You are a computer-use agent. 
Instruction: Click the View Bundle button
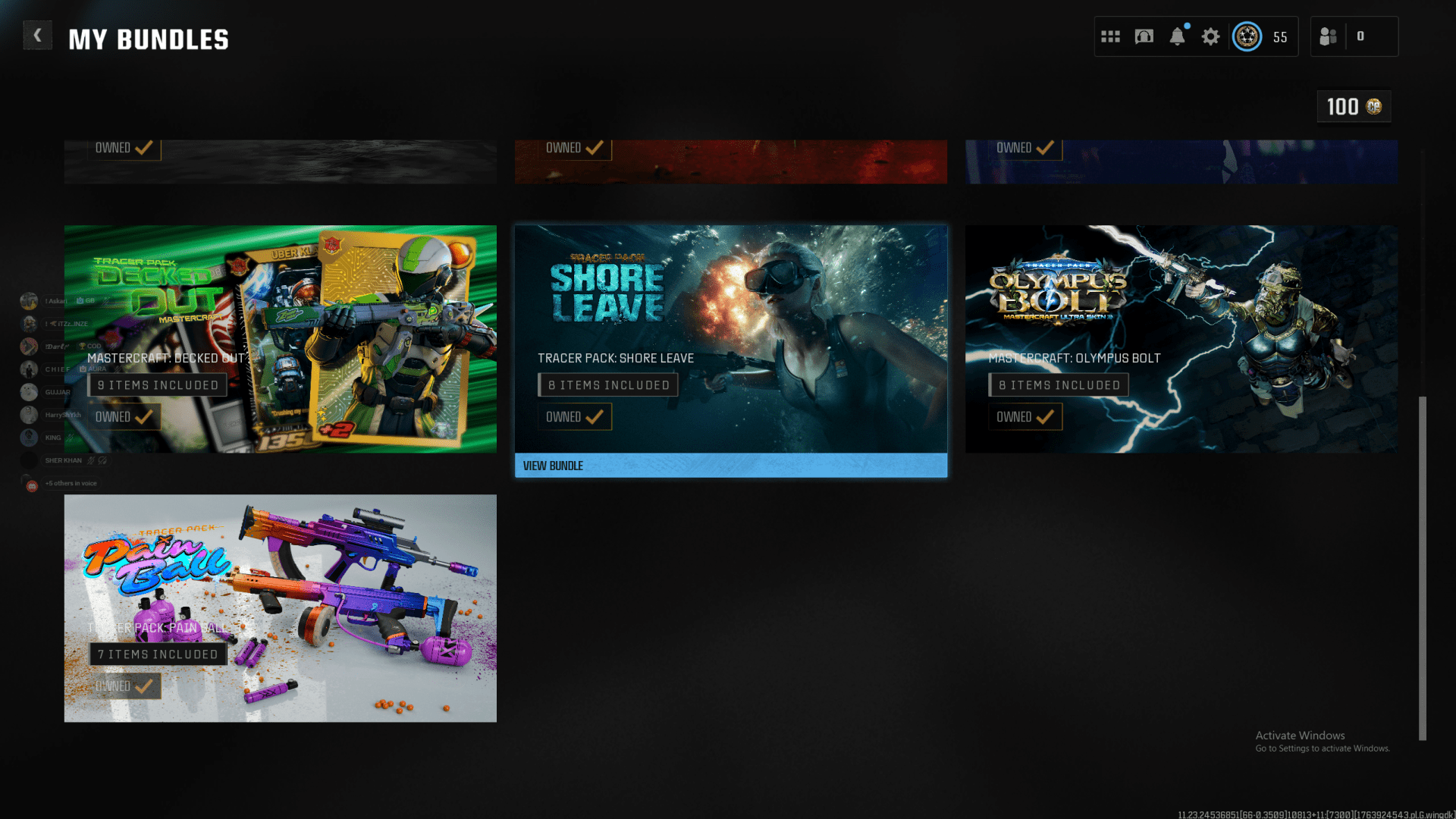point(730,466)
